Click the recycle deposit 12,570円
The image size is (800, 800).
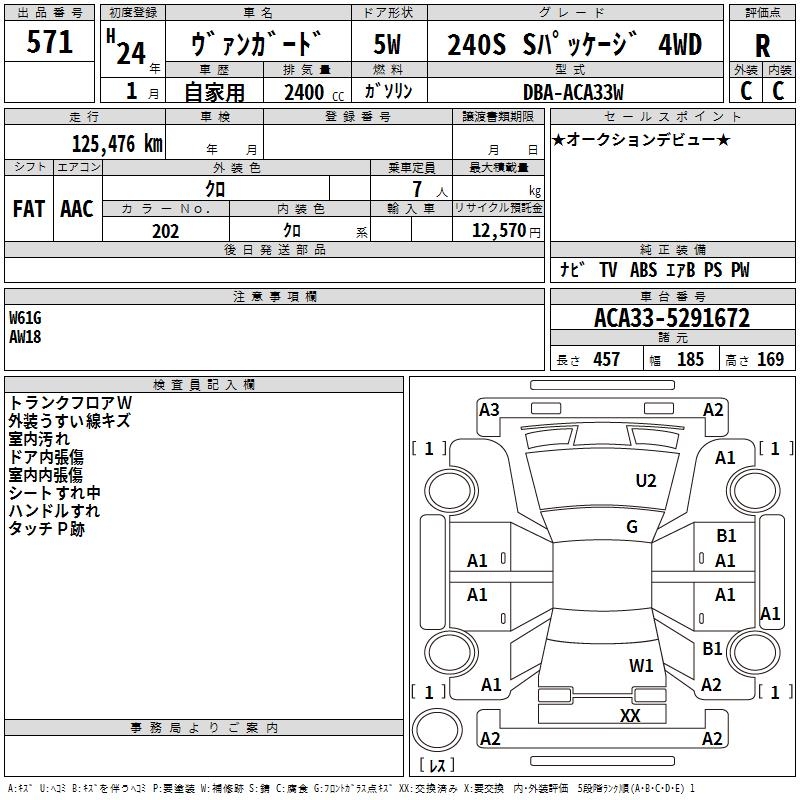coord(506,231)
